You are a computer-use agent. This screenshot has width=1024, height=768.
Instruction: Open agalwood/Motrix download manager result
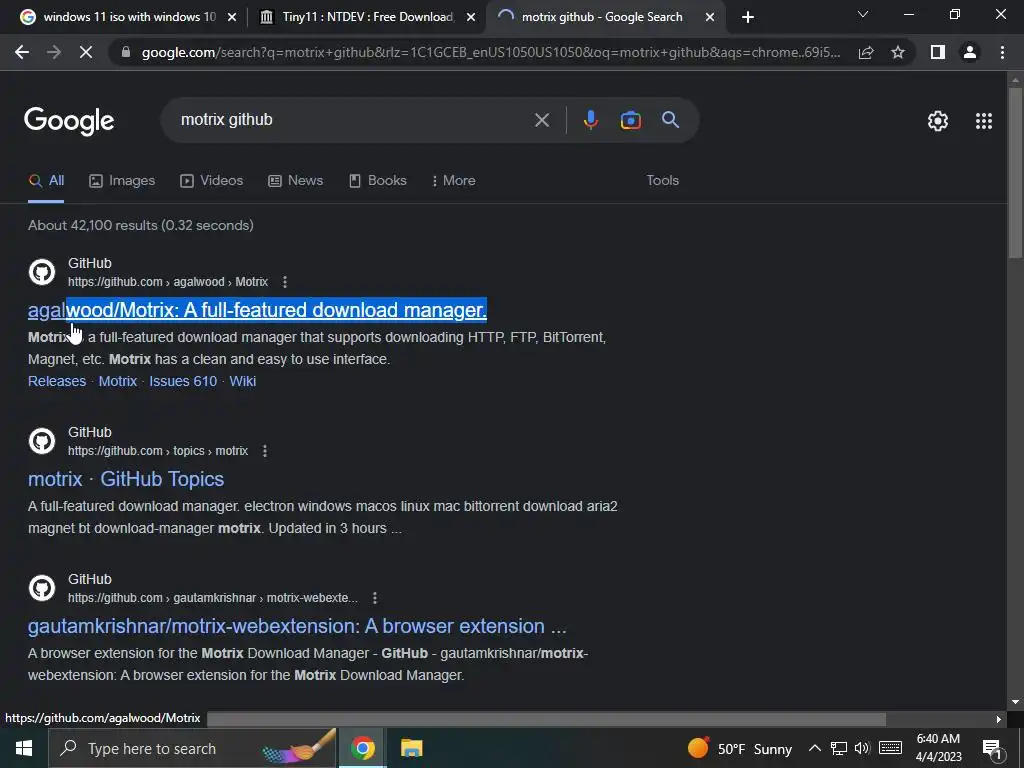coord(257,310)
